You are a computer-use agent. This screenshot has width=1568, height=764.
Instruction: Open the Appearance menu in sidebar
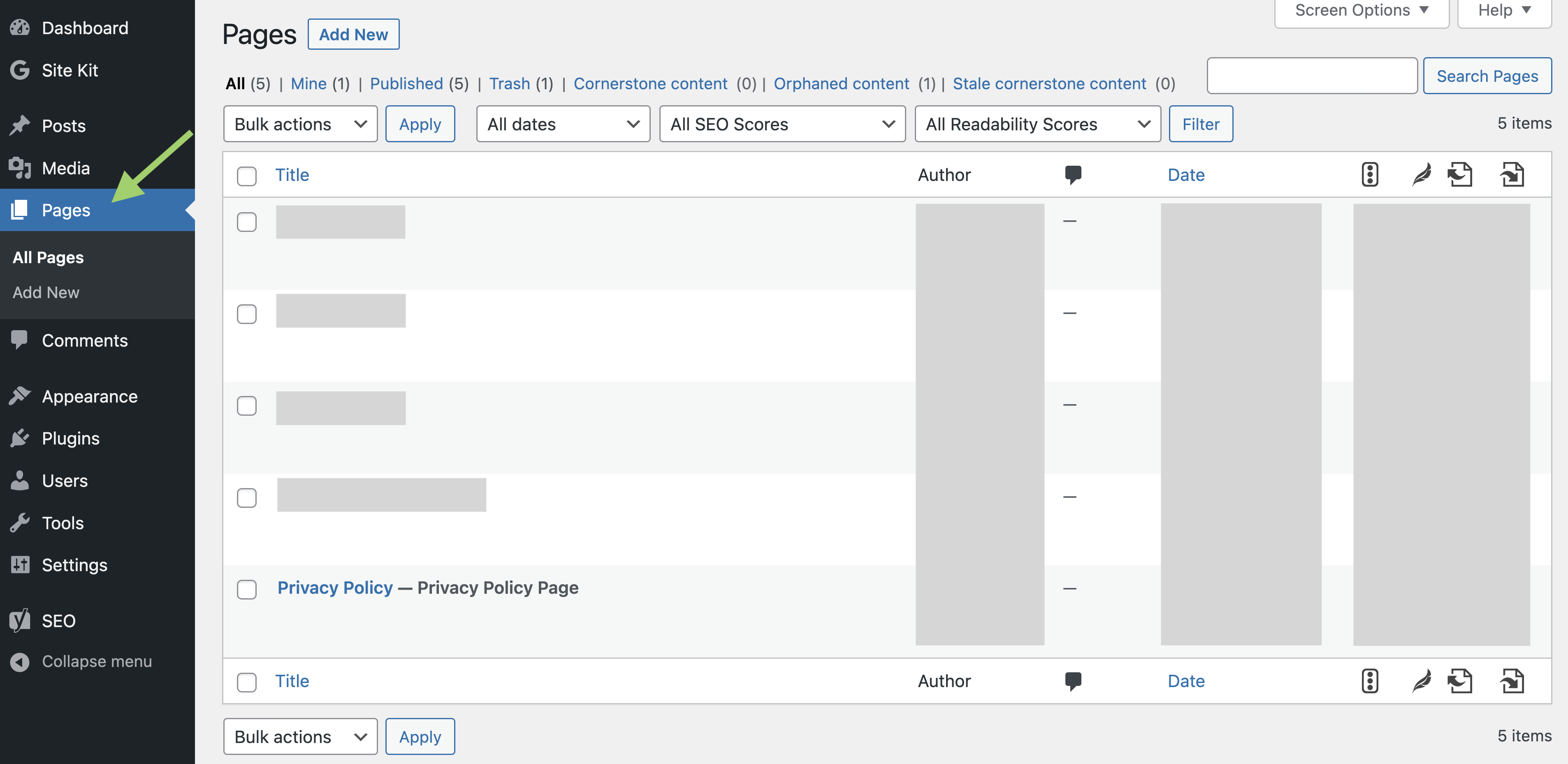pos(90,396)
